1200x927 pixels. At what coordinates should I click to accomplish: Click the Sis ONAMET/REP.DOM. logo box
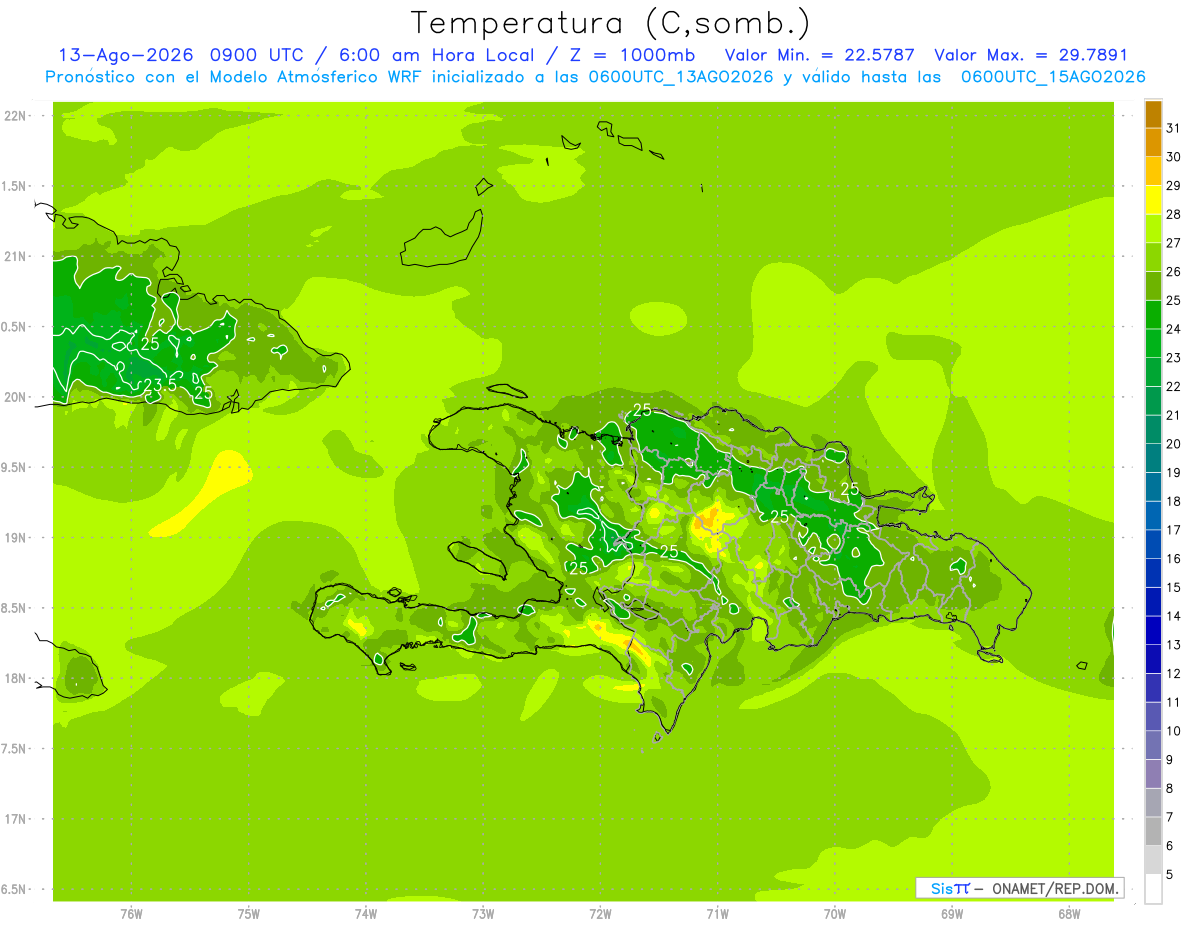coord(1020,888)
